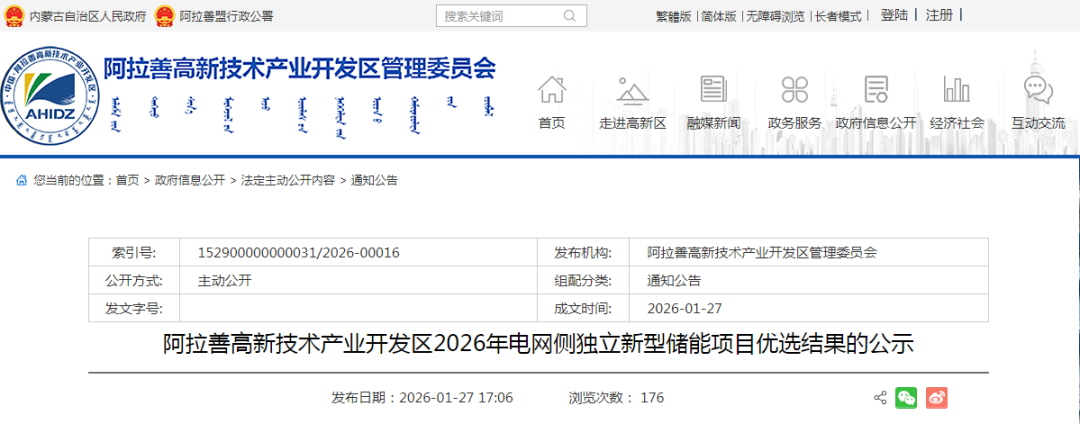Click the 首页 house icon
The image size is (1080, 424).
(x=551, y=90)
